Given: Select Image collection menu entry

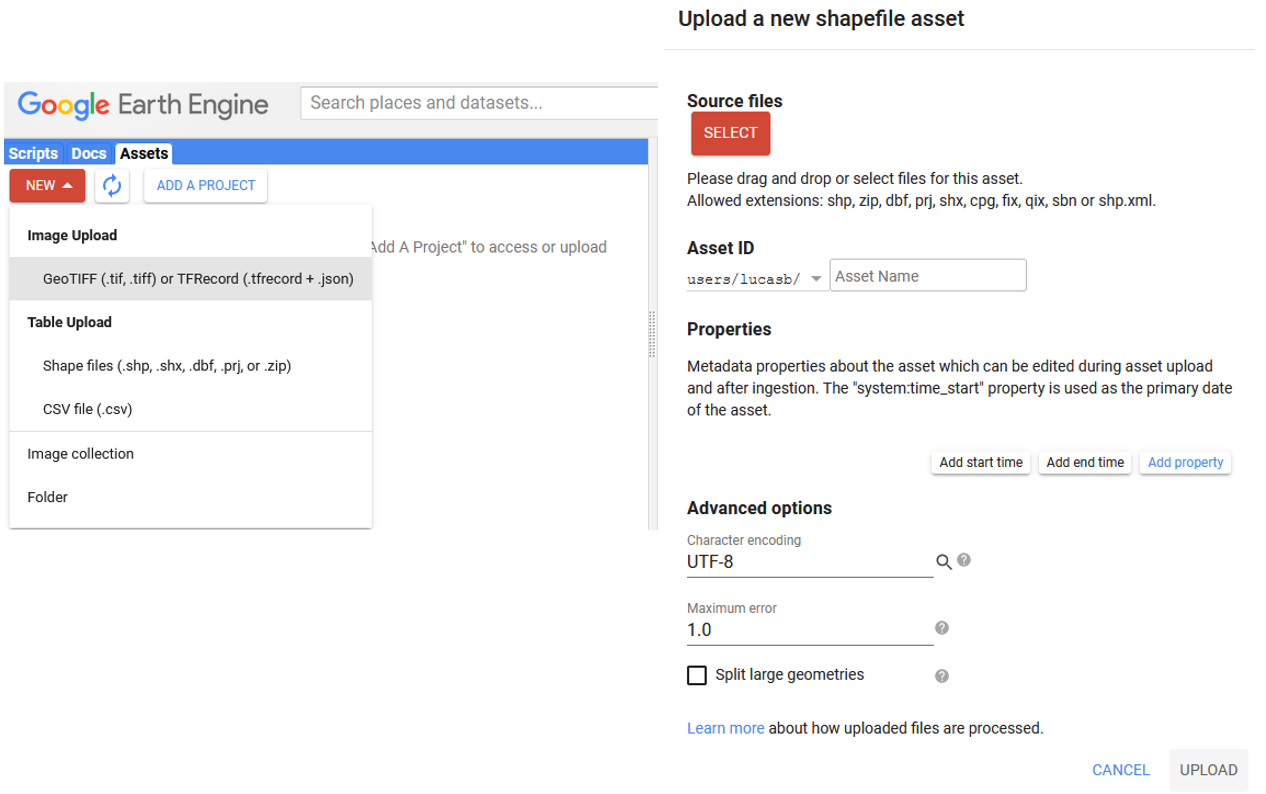Looking at the screenshot, I should tap(190, 454).
